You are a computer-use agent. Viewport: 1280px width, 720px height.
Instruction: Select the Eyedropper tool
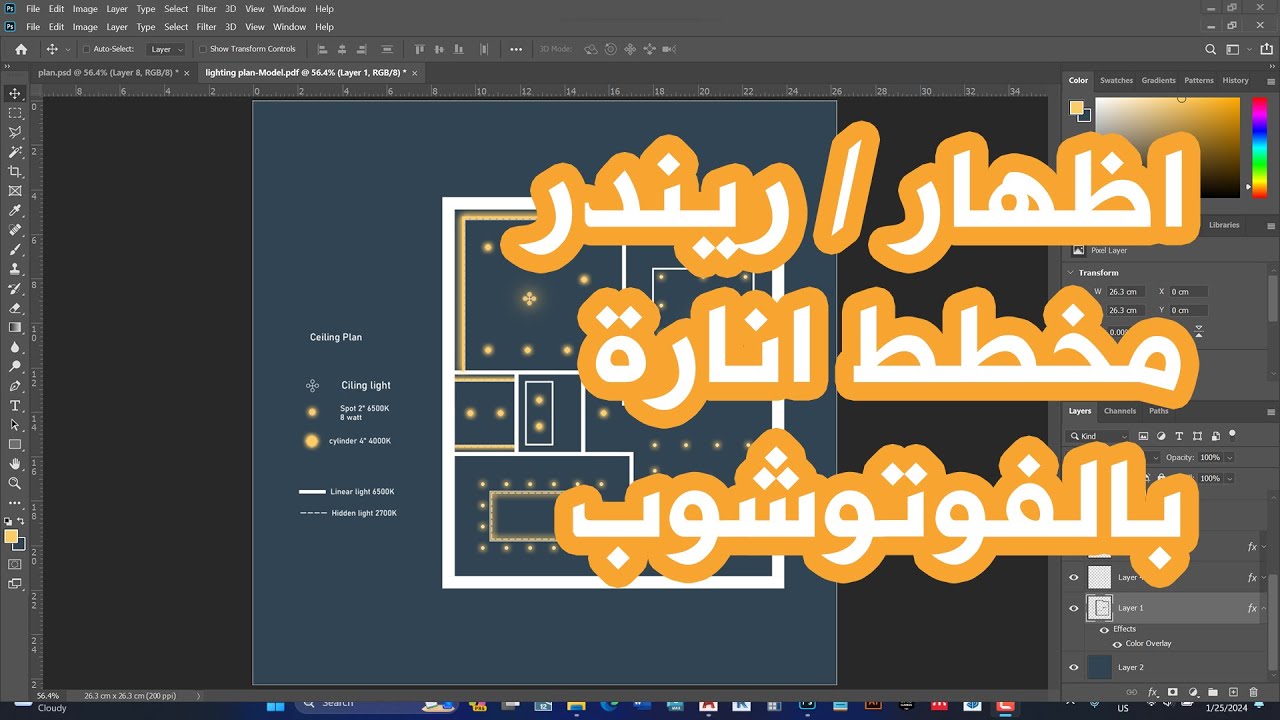pyautogui.click(x=15, y=210)
